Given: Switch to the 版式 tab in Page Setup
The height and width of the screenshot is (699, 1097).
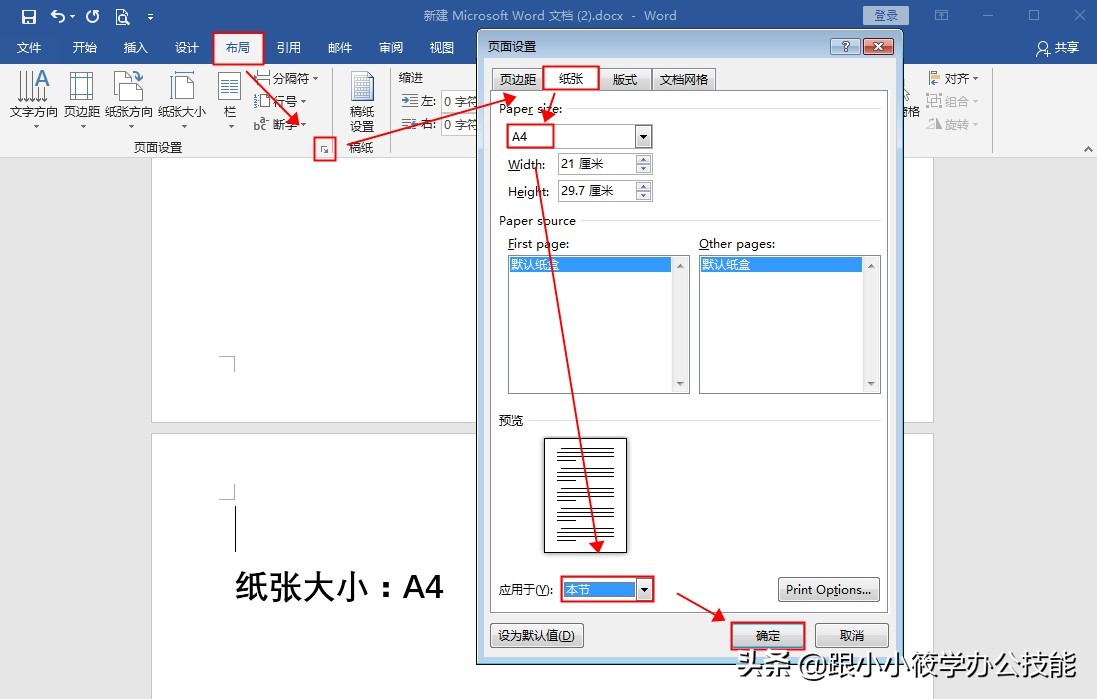Looking at the screenshot, I should pos(625,79).
